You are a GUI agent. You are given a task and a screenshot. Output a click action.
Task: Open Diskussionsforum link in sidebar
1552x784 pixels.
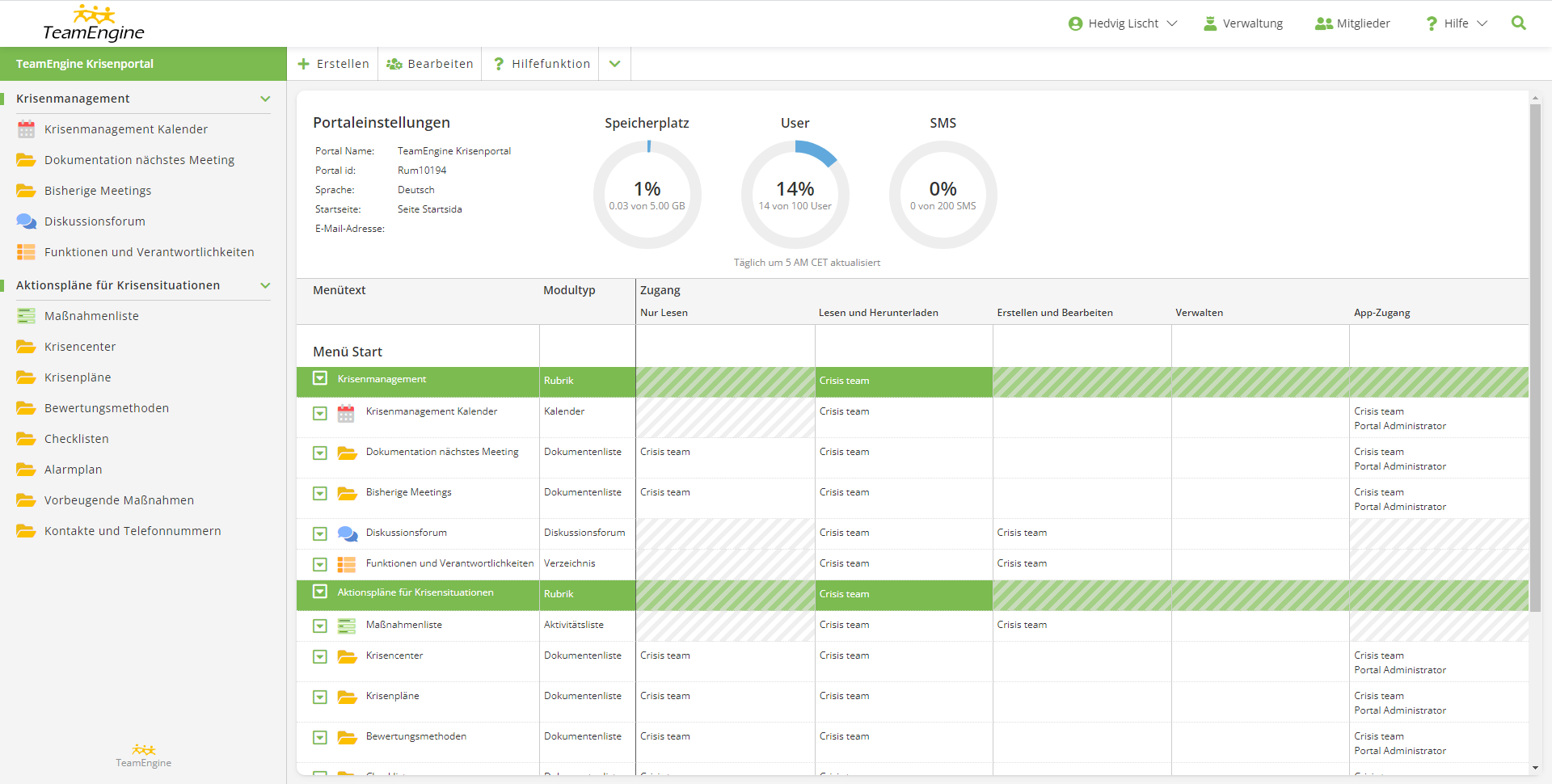[x=95, y=221]
